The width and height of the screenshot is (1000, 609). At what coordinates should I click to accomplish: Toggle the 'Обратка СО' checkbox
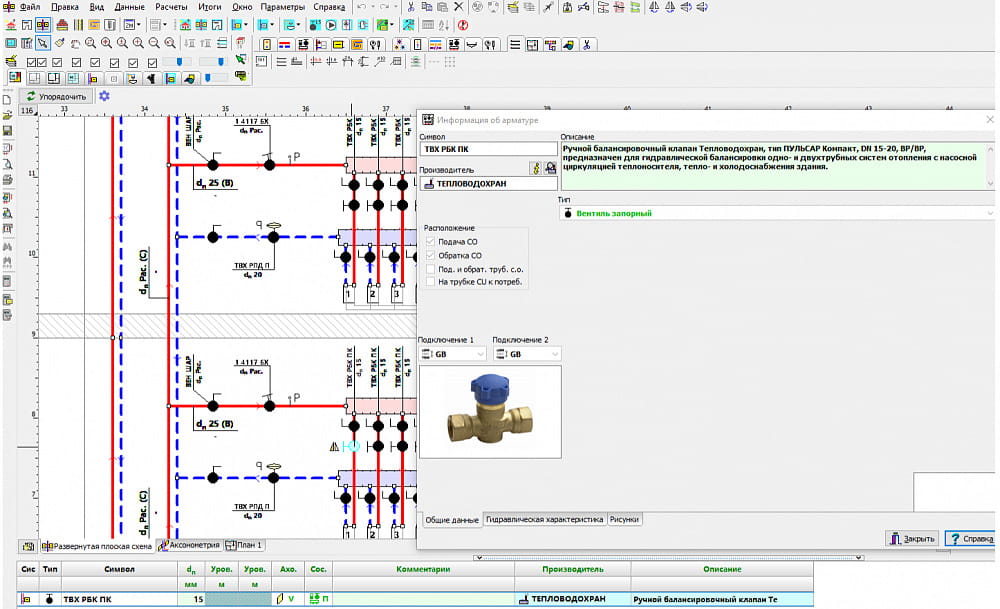pos(430,256)
